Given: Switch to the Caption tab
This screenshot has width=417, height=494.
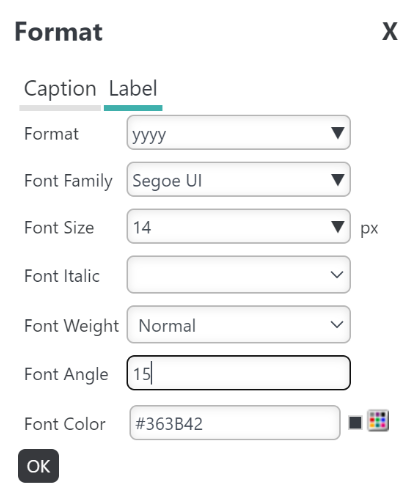Looking at the screenshot, I should point(60,89).
